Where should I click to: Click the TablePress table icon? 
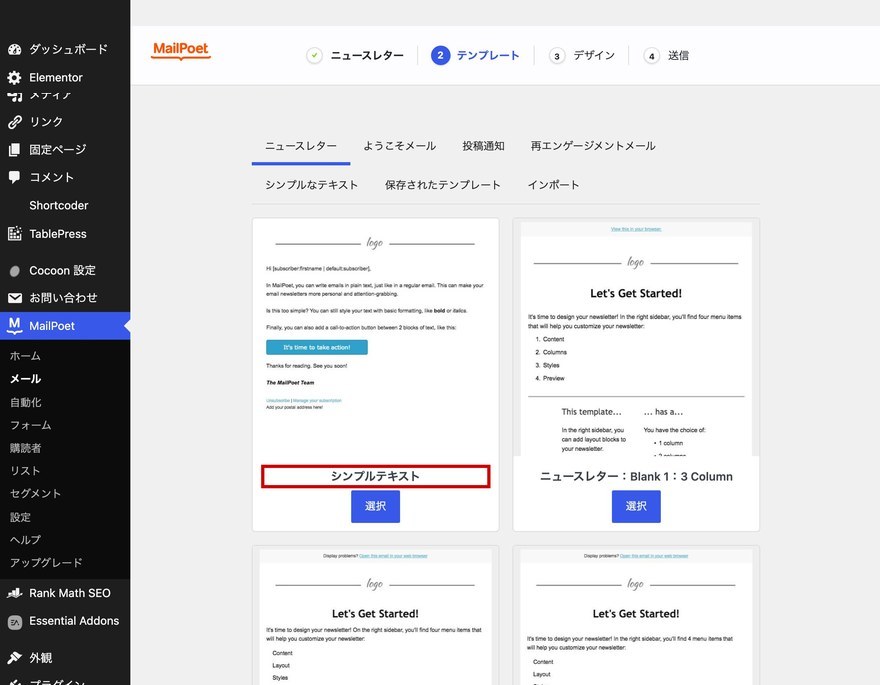pyautogui.click(x=15, y=233)
